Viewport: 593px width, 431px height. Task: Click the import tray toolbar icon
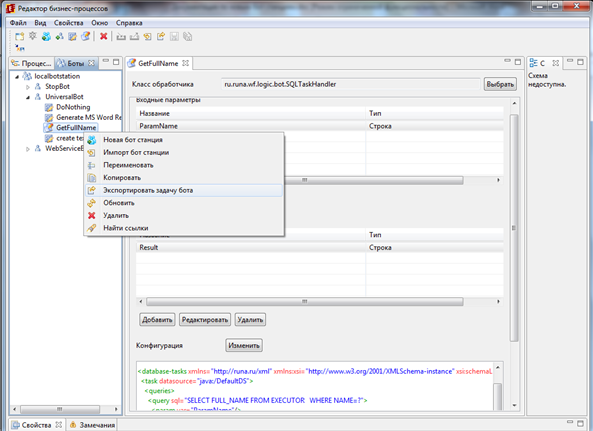[121, 36]
